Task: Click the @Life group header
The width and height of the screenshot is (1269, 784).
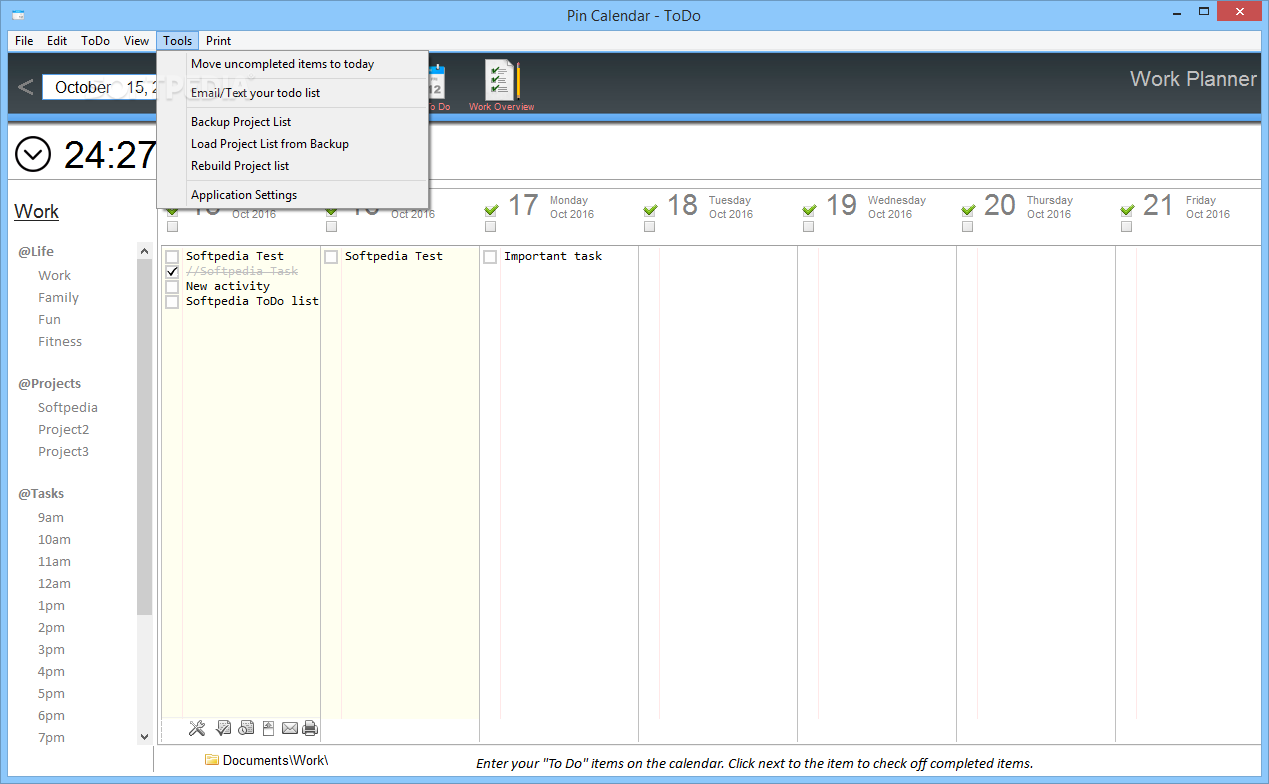Action: 35,252
